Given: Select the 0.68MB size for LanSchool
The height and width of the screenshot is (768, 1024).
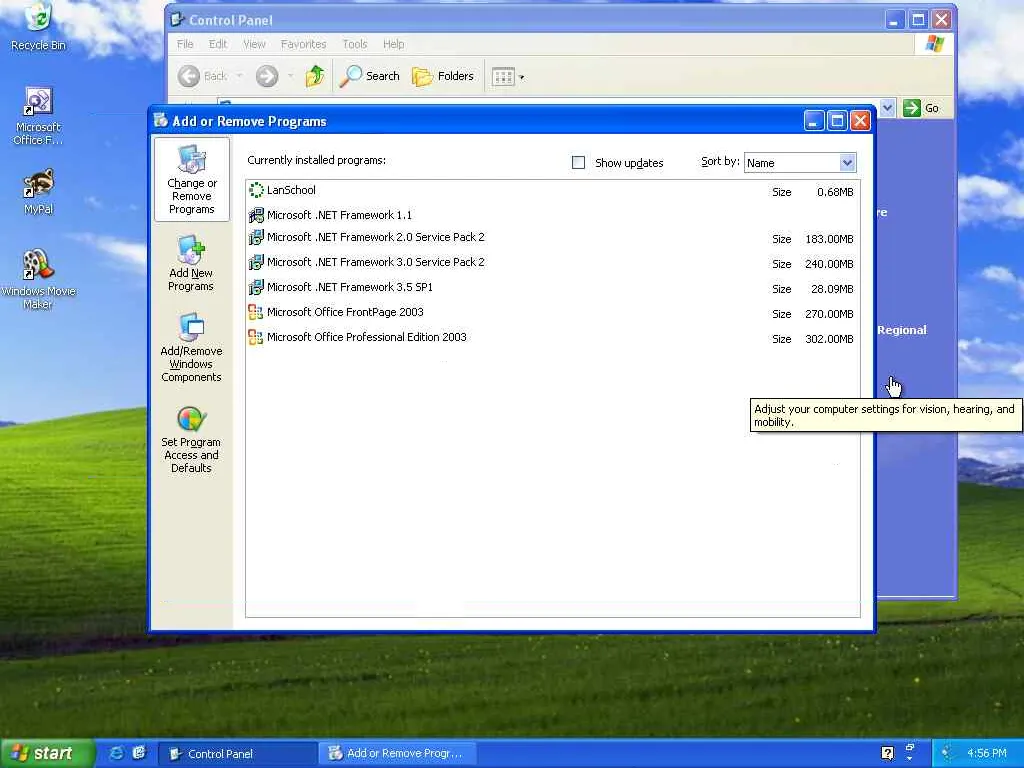Looking at the screenshot, I should pos(835,192).
